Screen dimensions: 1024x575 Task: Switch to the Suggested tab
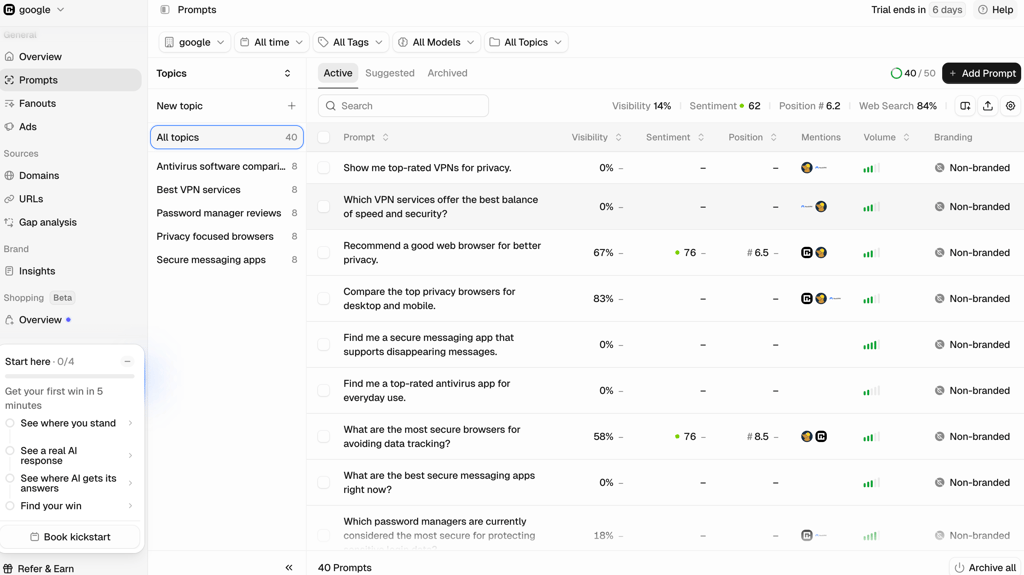coord(390,73)
